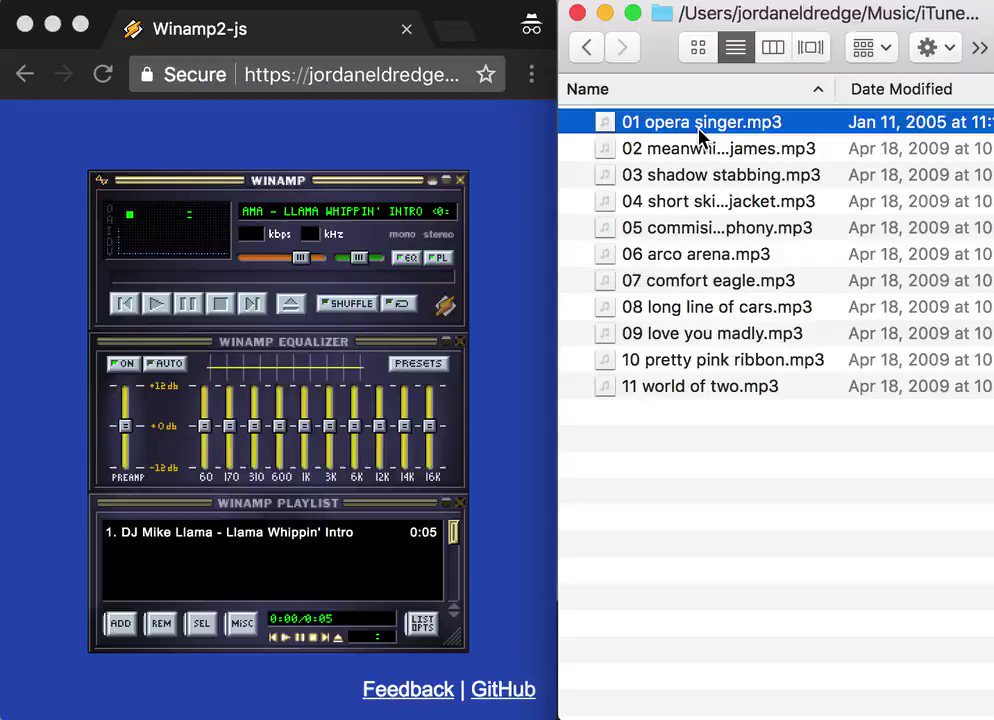
Task: Open equalizer PRESETS menu
Action: click(418, 364)
